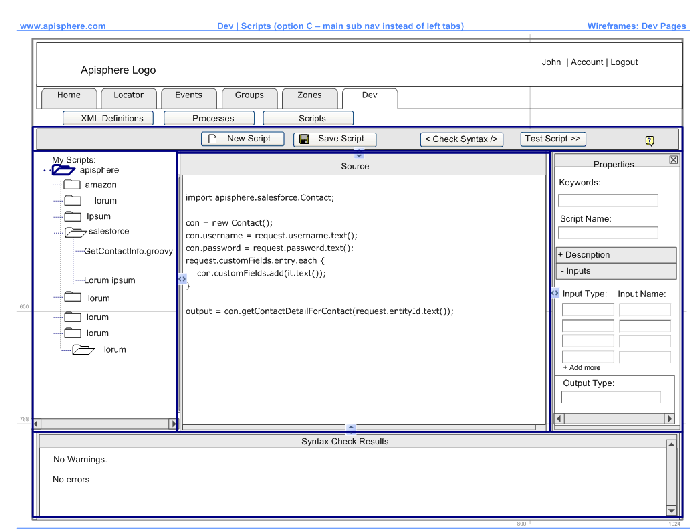Click first Input Type field

588,310
